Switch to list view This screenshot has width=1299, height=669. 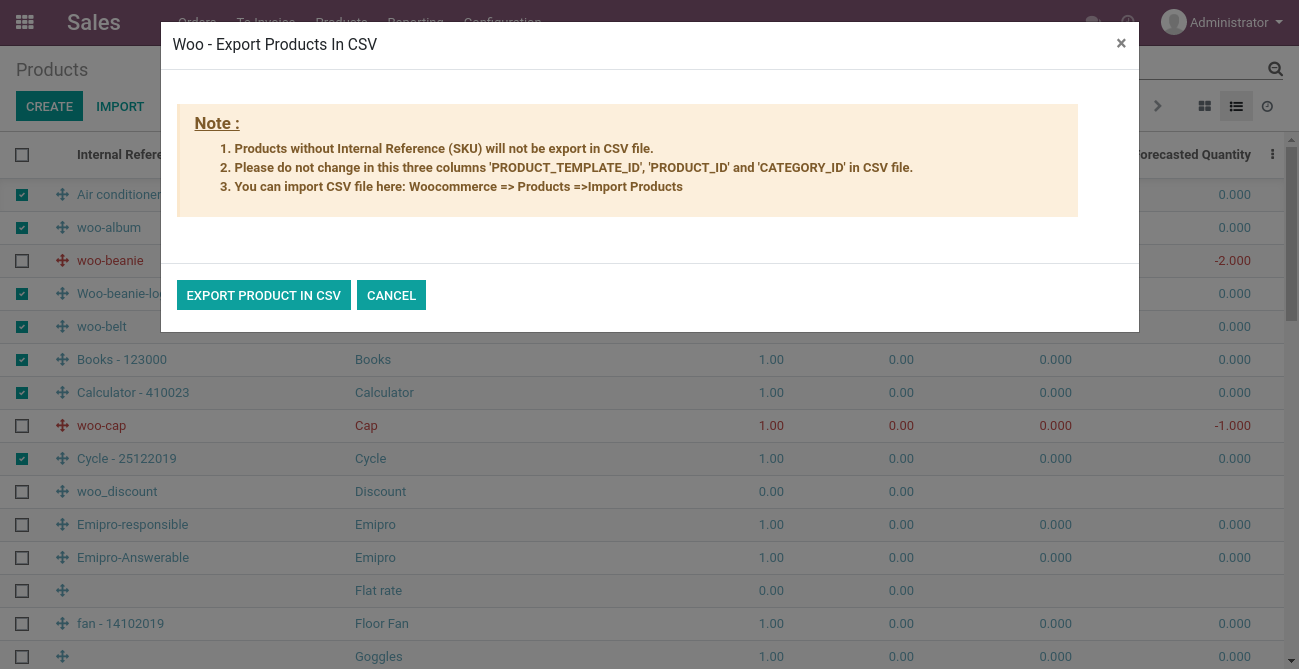point(1236,106)
